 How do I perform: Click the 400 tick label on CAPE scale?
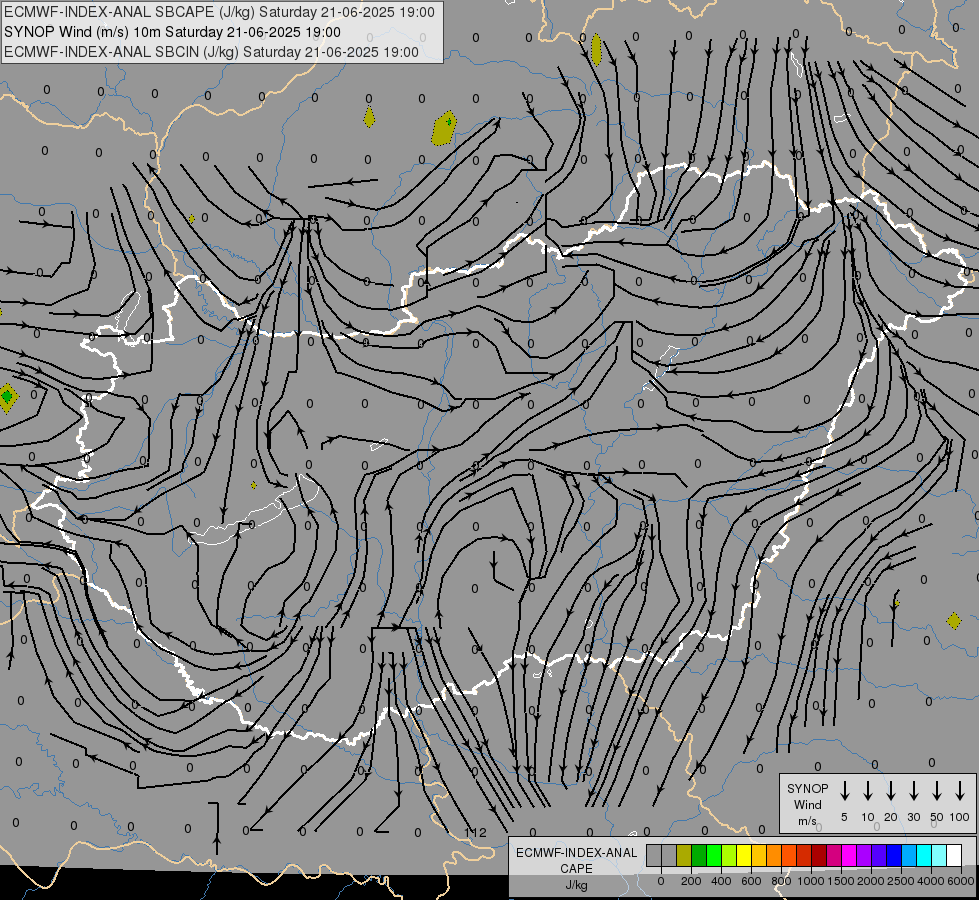721,881
